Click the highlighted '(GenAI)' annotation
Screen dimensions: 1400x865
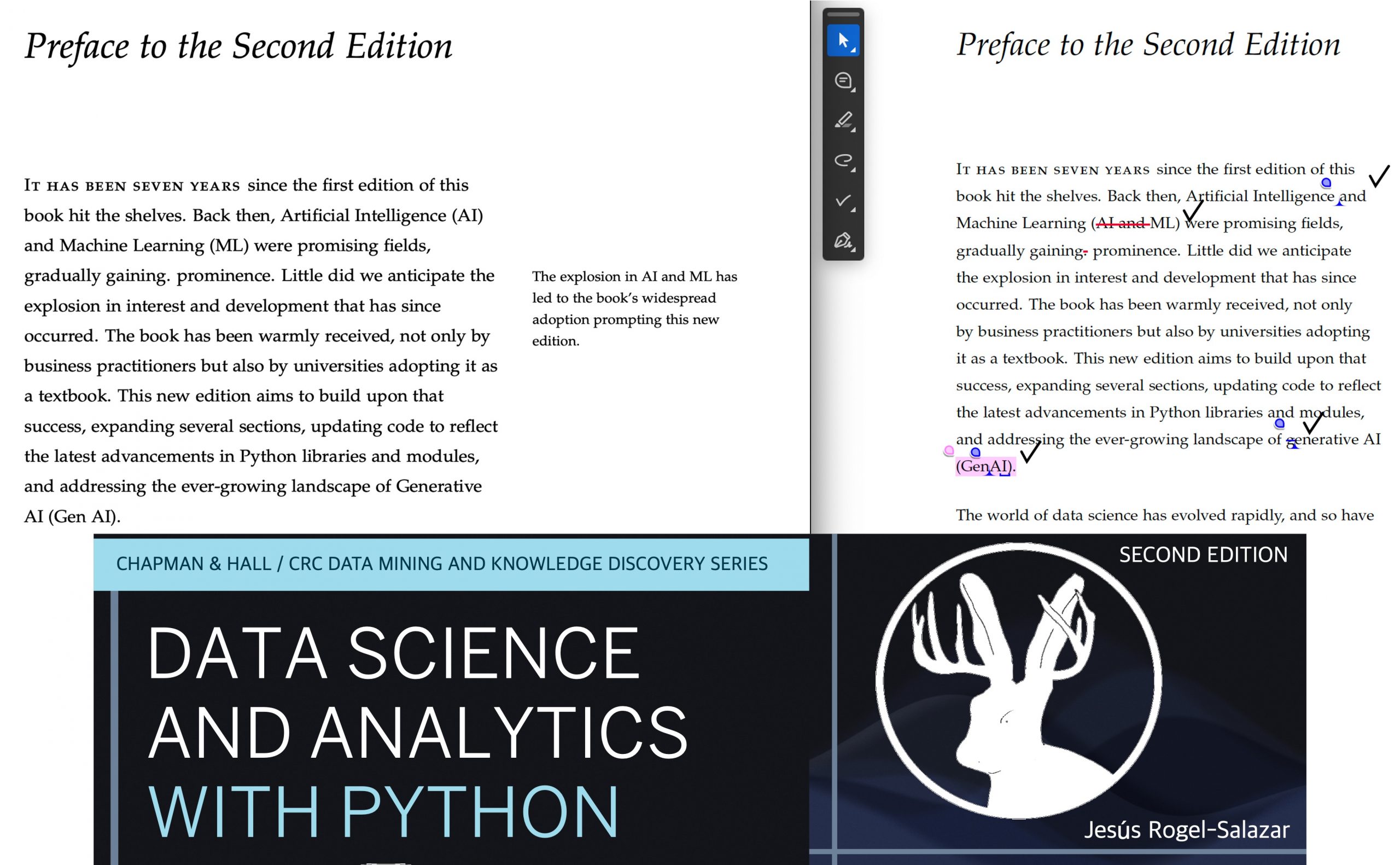coord(983,467)
